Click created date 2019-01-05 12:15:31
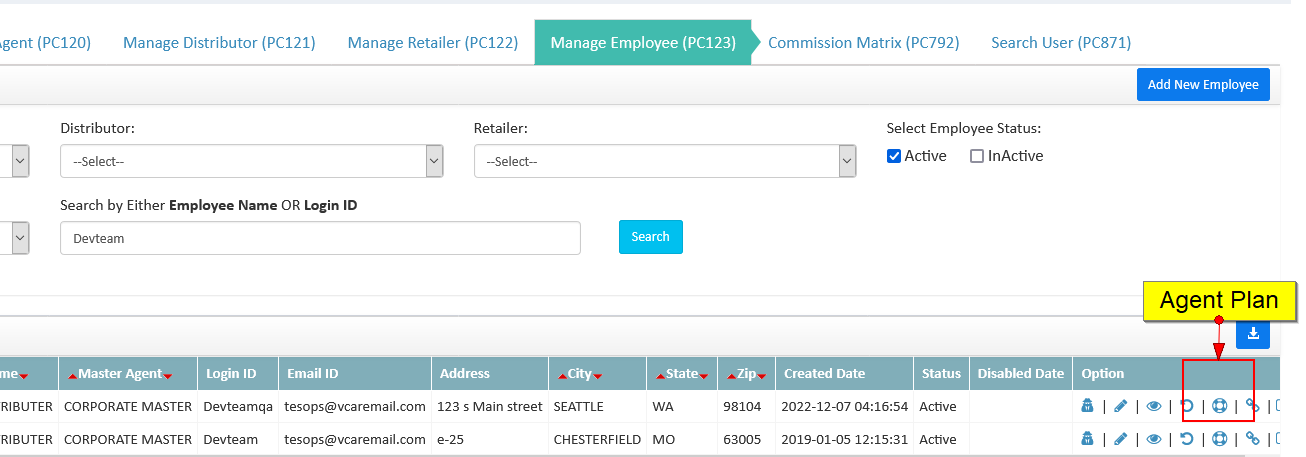1306x457 pixels. point(845,439)
